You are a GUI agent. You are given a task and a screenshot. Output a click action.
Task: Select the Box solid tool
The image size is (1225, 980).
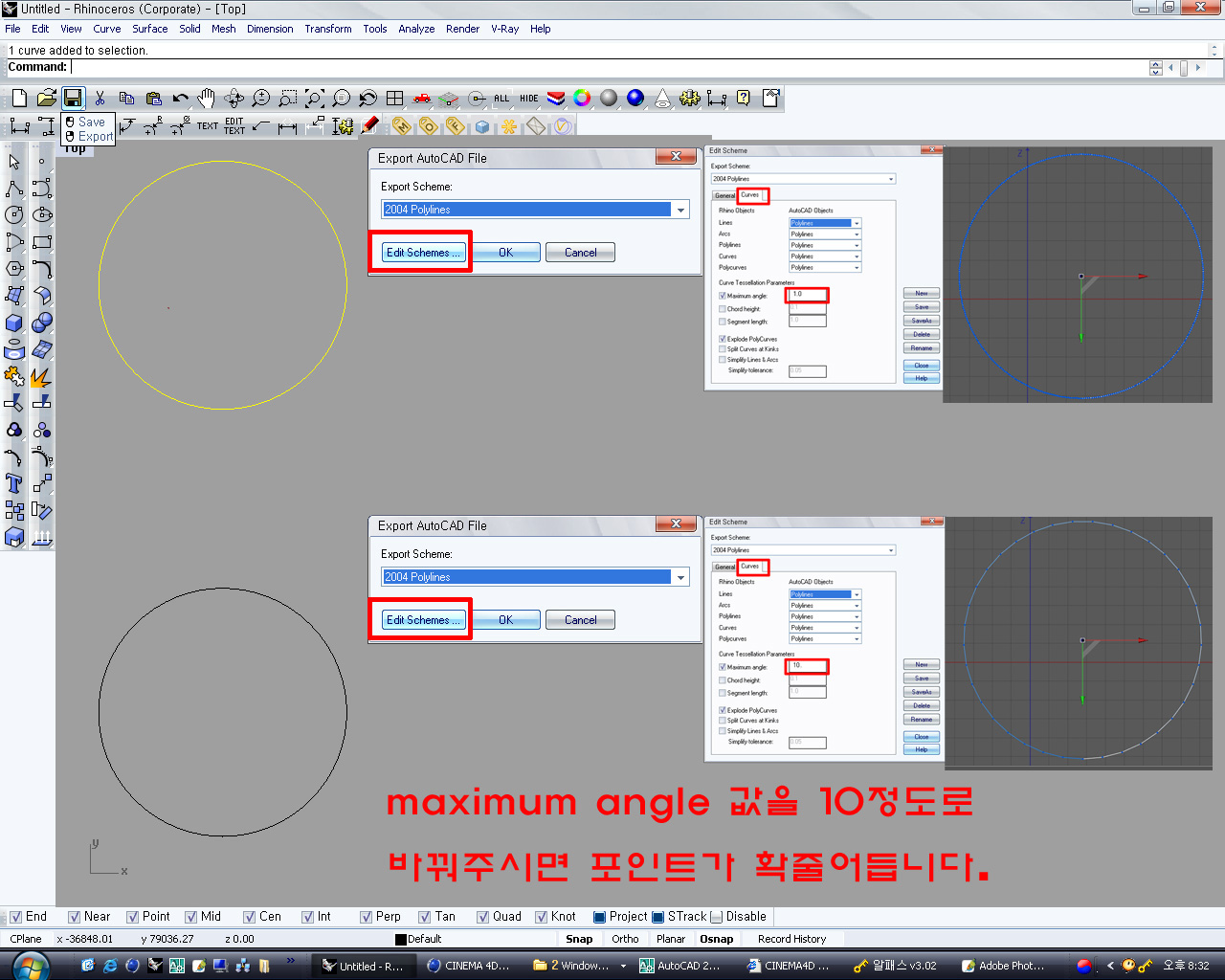click(14, 323)
